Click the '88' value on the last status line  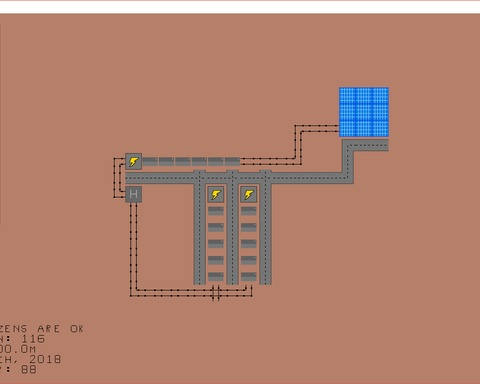pyautogui.click(x=29, y=369)
